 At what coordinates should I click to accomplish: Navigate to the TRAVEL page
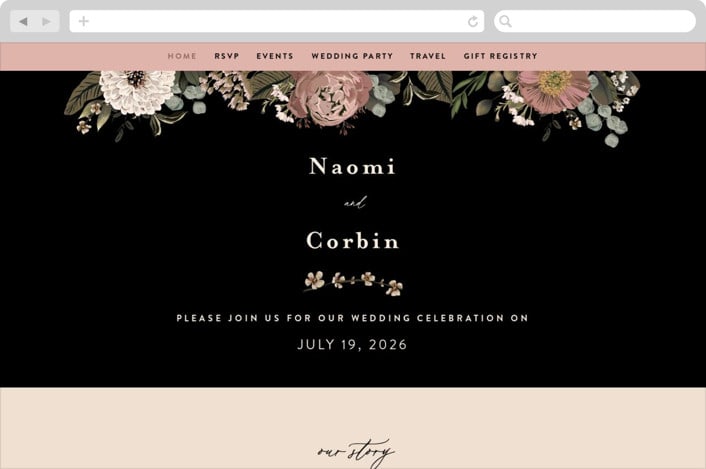[x=428, y=56]
